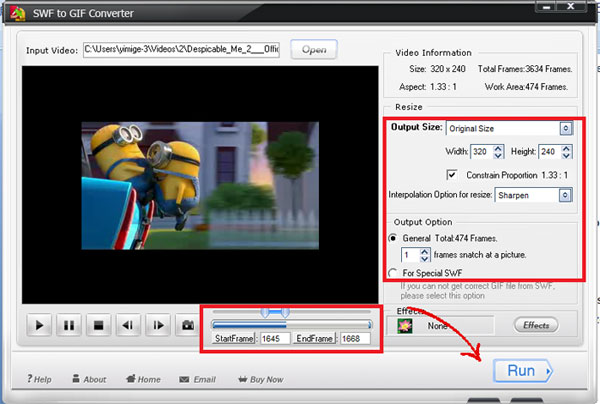600x404 pixels.
Task: Go to the Home link
Action: tap(143, 379)
